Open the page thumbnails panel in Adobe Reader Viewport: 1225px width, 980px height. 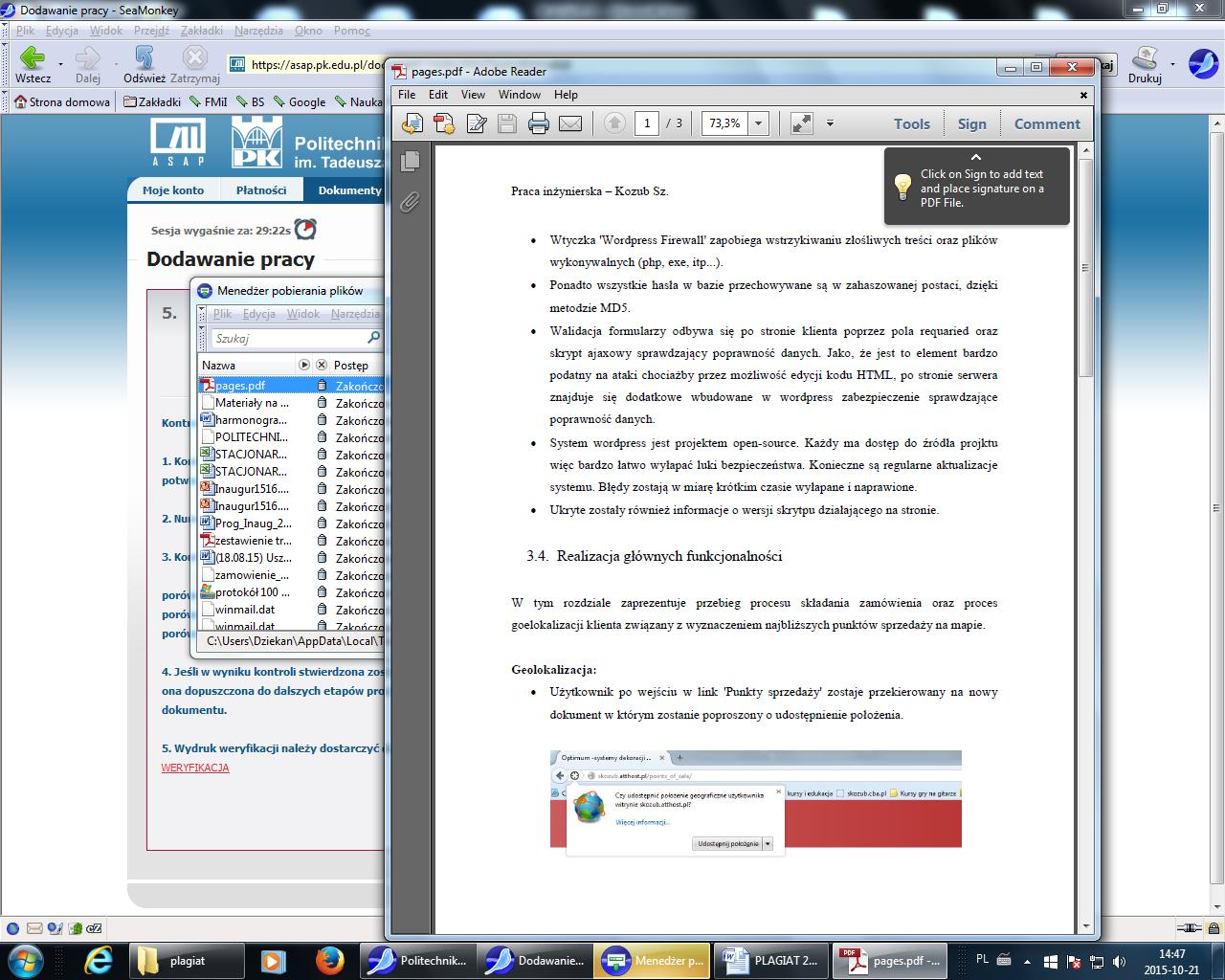coord(410,162)
